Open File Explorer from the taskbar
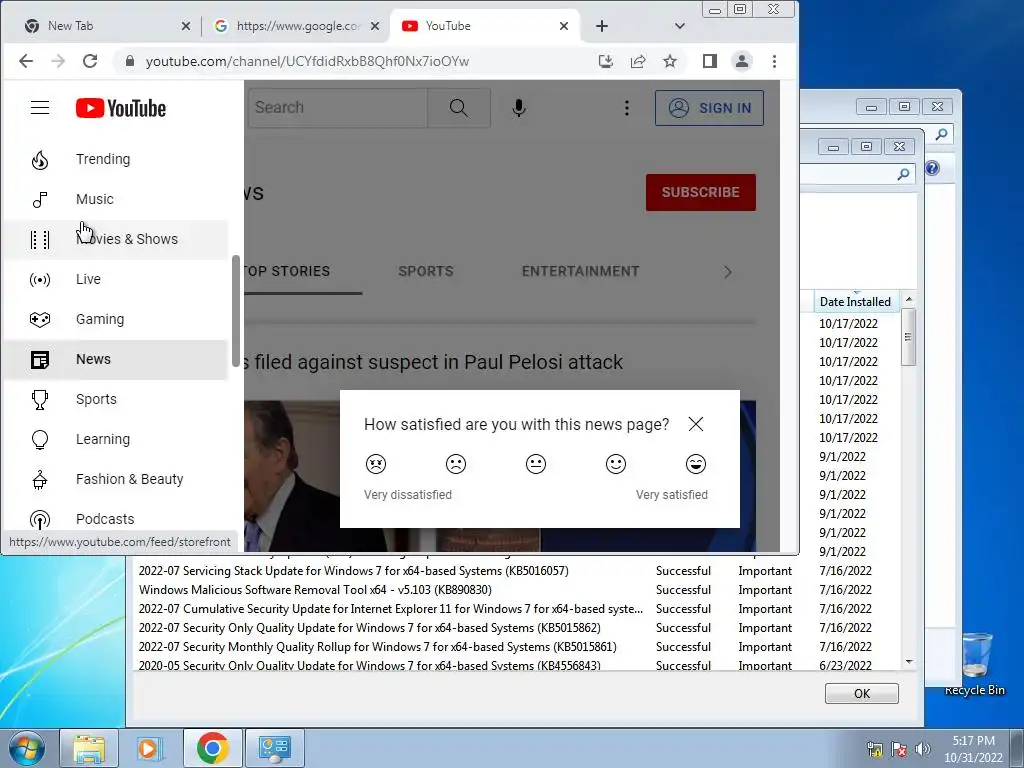 point(89,748)
